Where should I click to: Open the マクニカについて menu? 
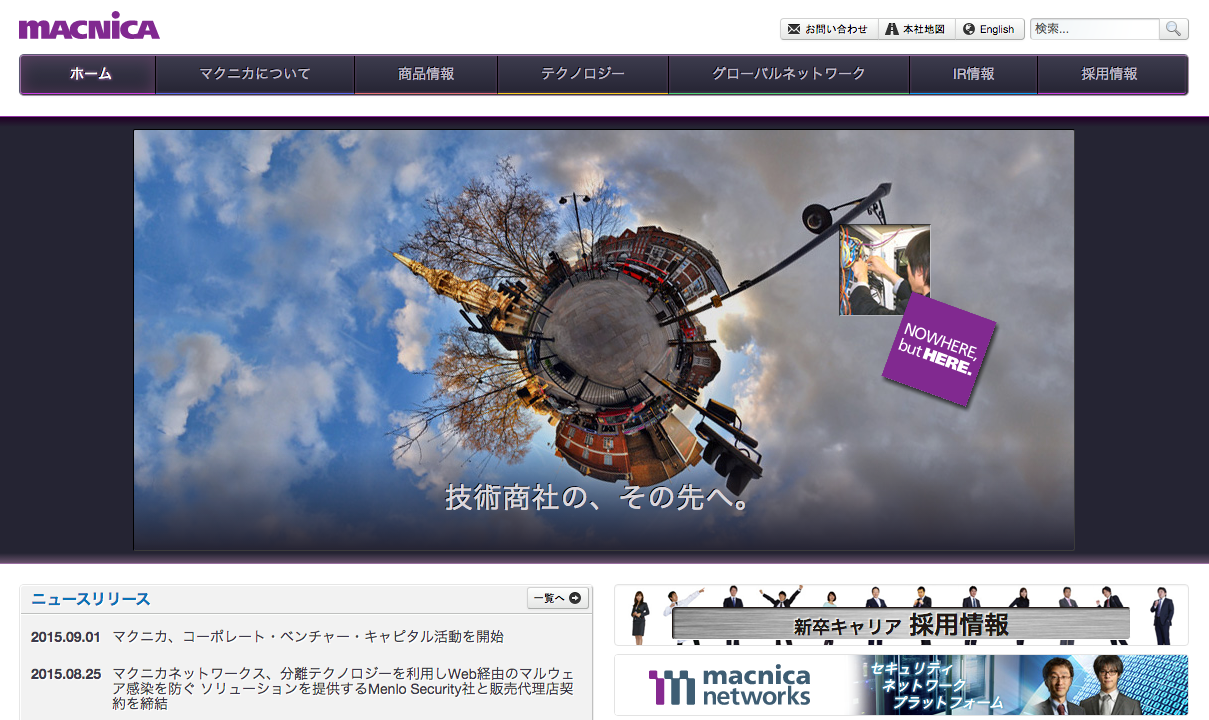(255, 74)
